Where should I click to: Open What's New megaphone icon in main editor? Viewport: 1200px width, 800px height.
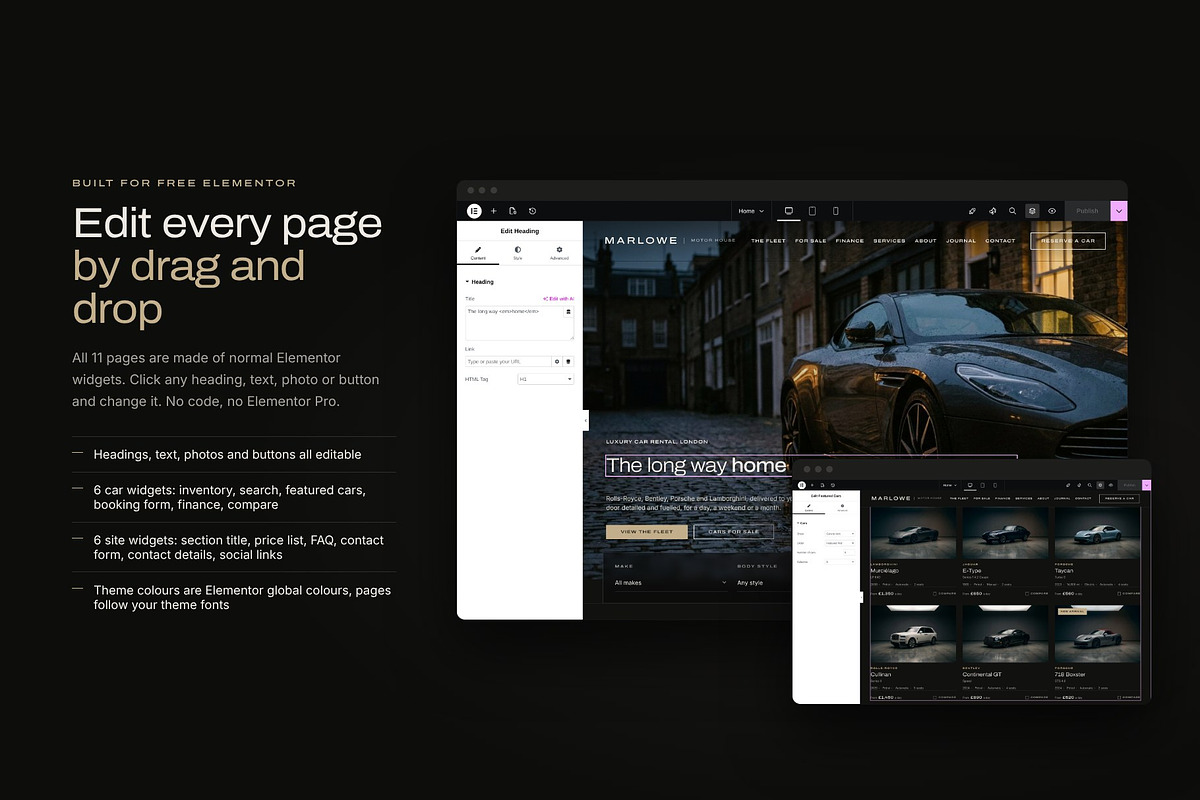tap(992, 211)
